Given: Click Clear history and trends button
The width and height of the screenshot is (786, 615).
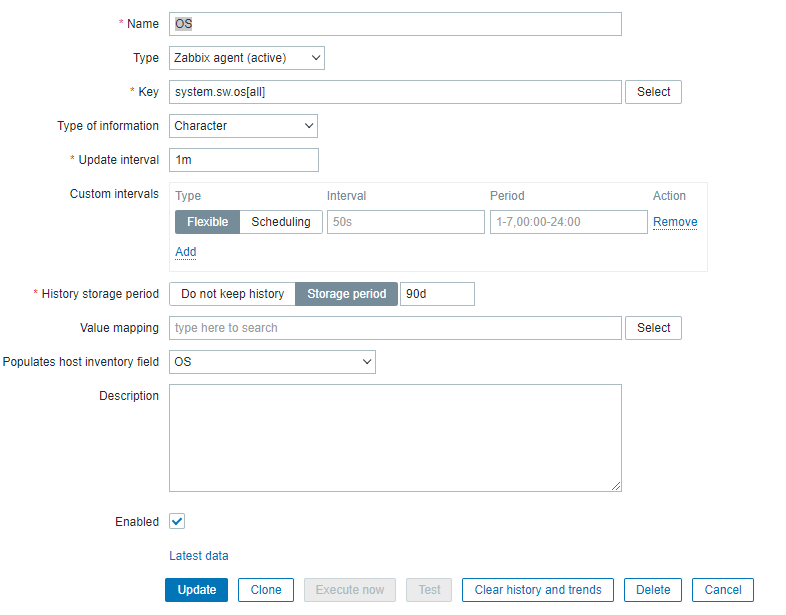Looking at the screenshot, I should coord(538,590).
